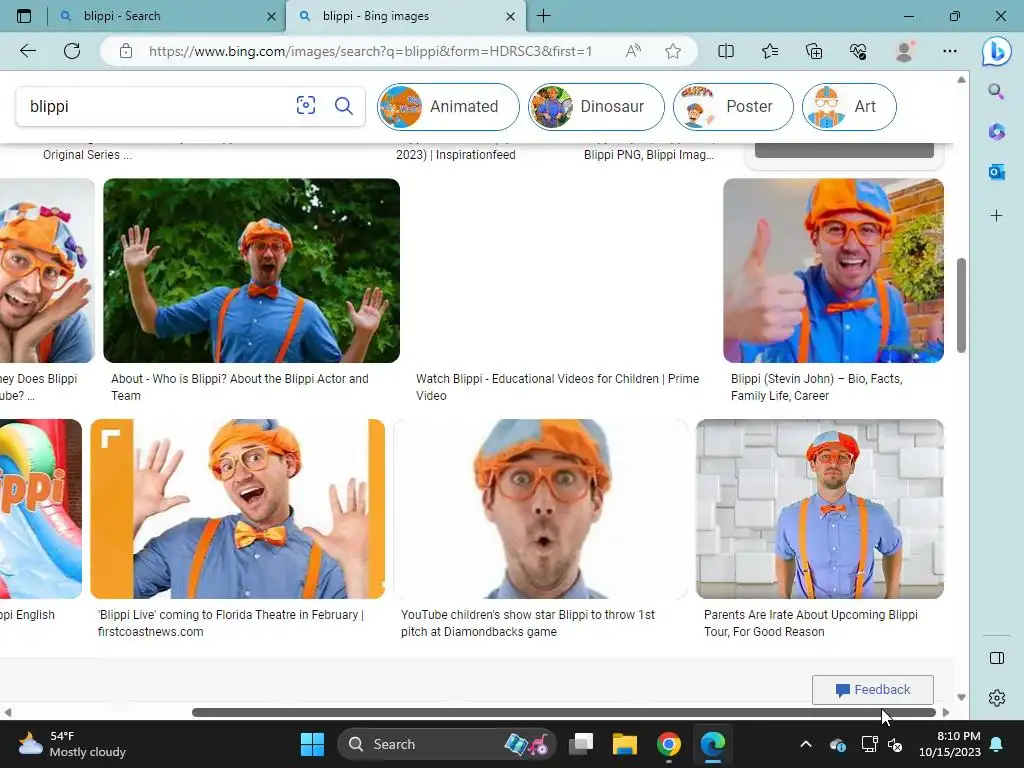The image size is (1024, 768).
Task: Filter results by Poster
Action: pos(733,106)
